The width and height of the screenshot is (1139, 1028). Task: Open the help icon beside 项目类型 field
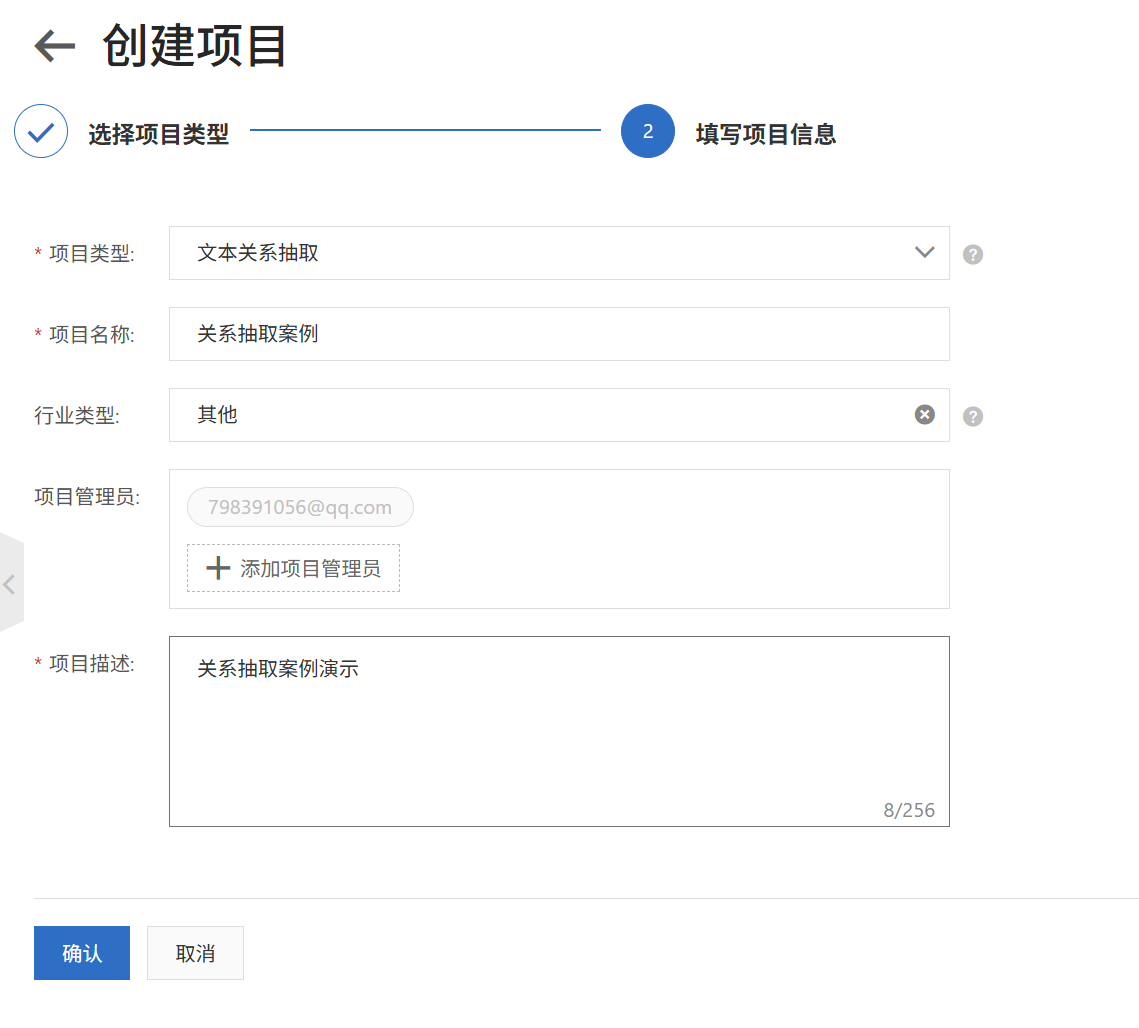point(972,254)
